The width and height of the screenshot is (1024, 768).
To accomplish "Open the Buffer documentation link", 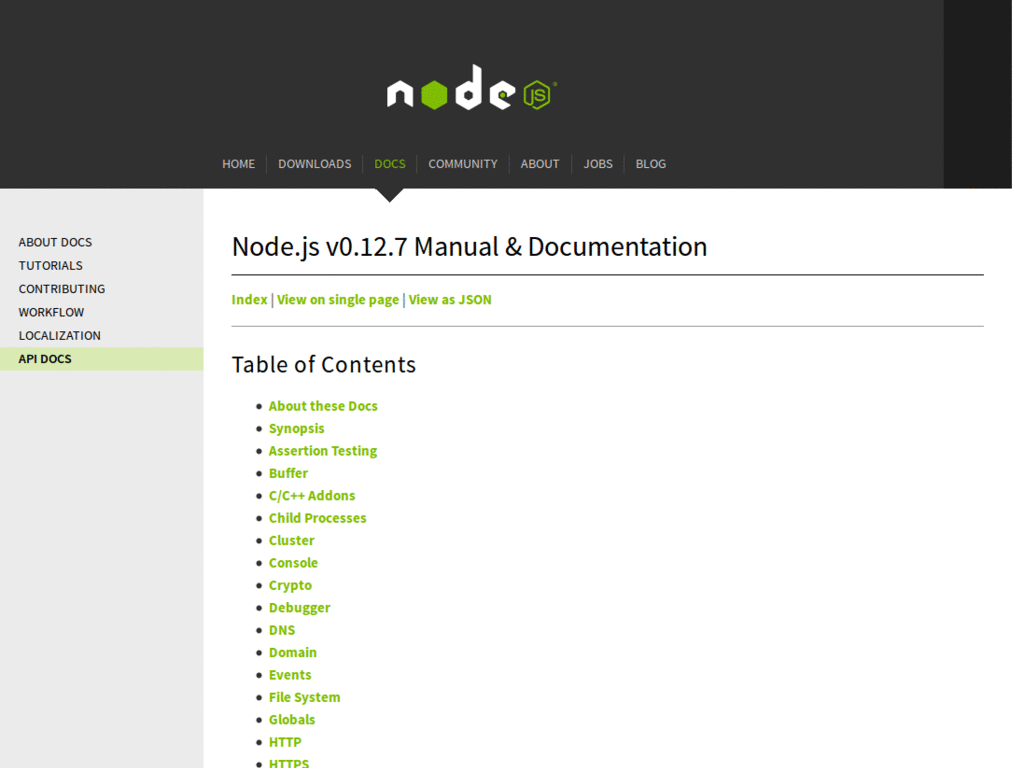I will click(x=288, y=473).
